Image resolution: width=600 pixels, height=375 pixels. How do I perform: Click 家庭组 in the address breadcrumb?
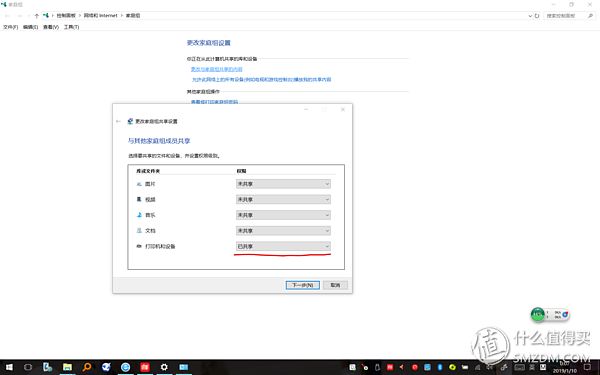(x=133, y=15)
